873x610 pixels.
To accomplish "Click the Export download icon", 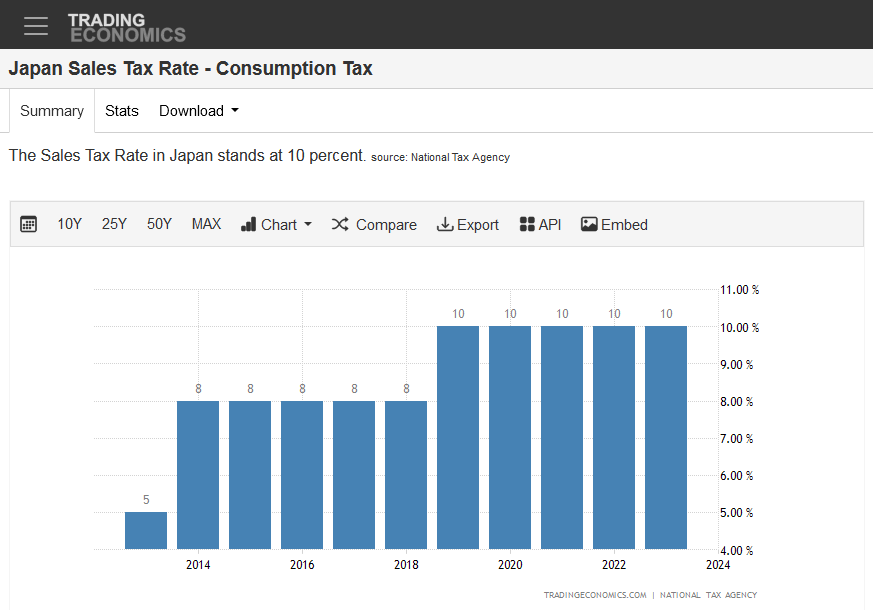I will pos(445,225).
